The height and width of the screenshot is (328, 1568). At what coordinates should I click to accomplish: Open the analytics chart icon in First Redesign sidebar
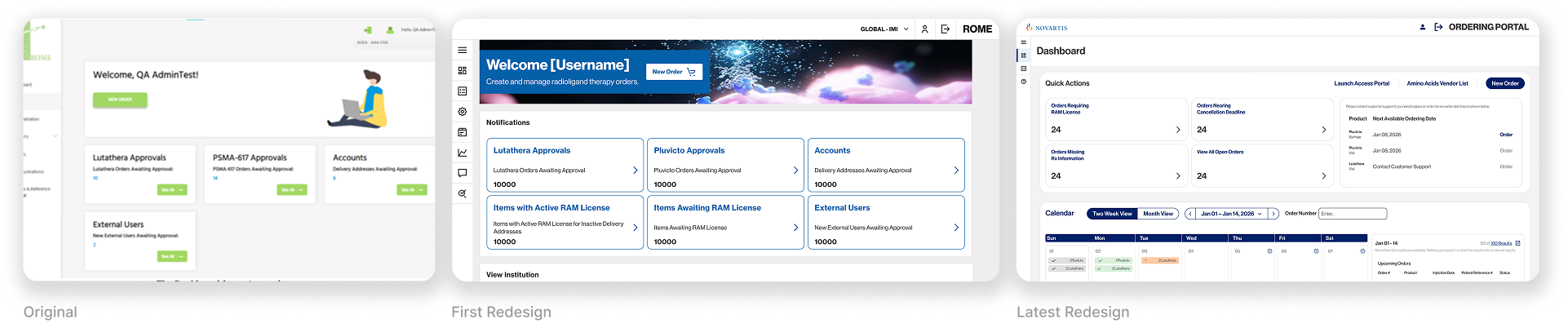[x=463, y=153]
